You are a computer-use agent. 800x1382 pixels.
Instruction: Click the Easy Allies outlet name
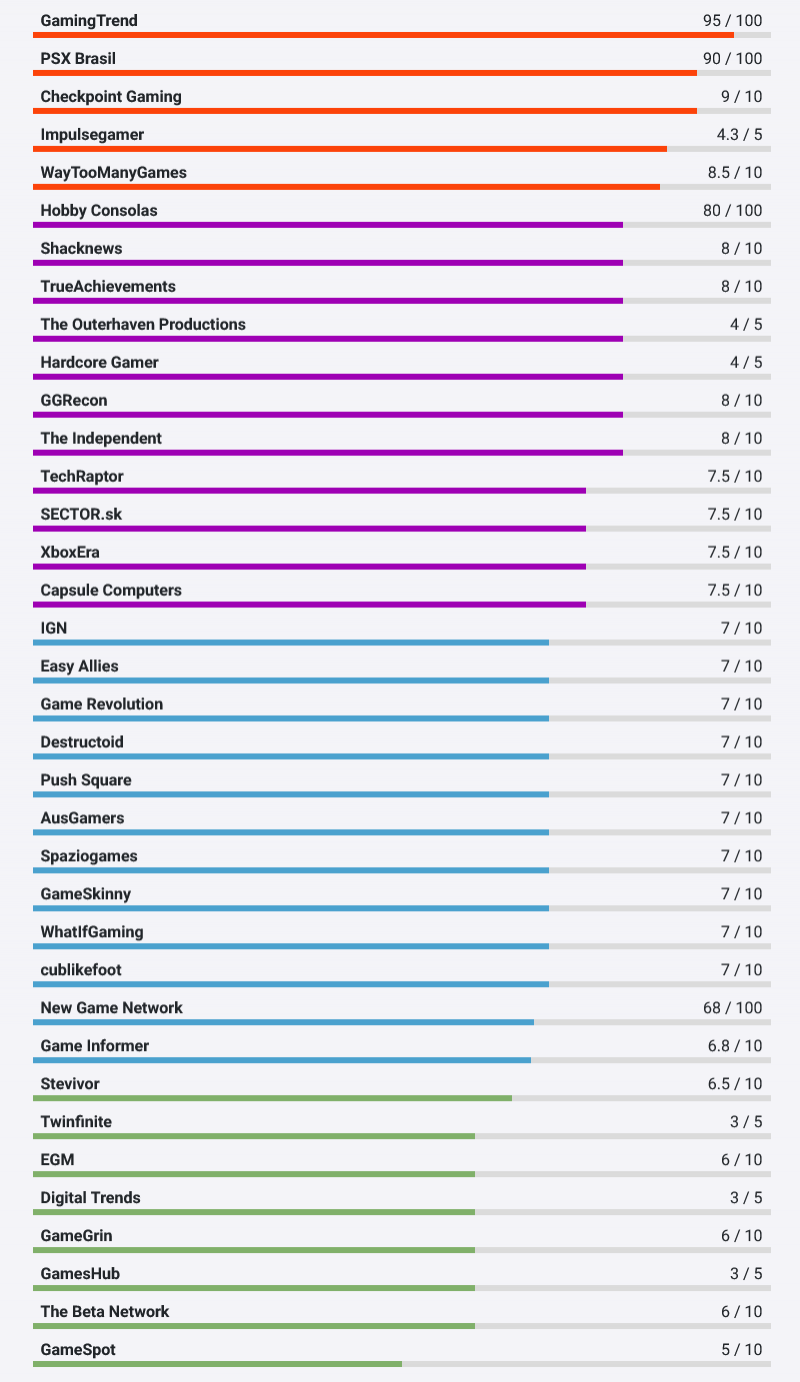click(x=79, y=667)
